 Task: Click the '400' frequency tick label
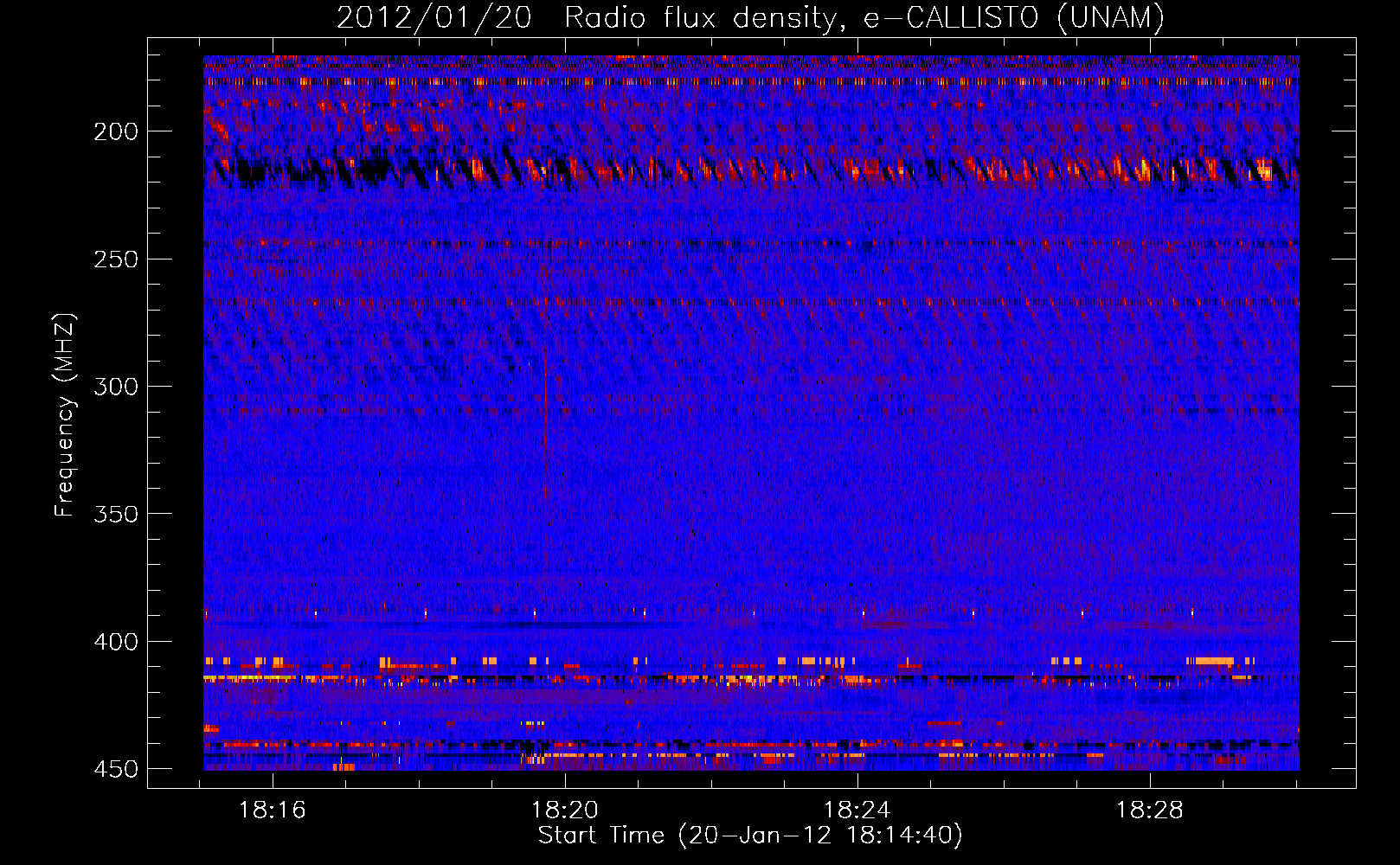click(x=116, y=642)
